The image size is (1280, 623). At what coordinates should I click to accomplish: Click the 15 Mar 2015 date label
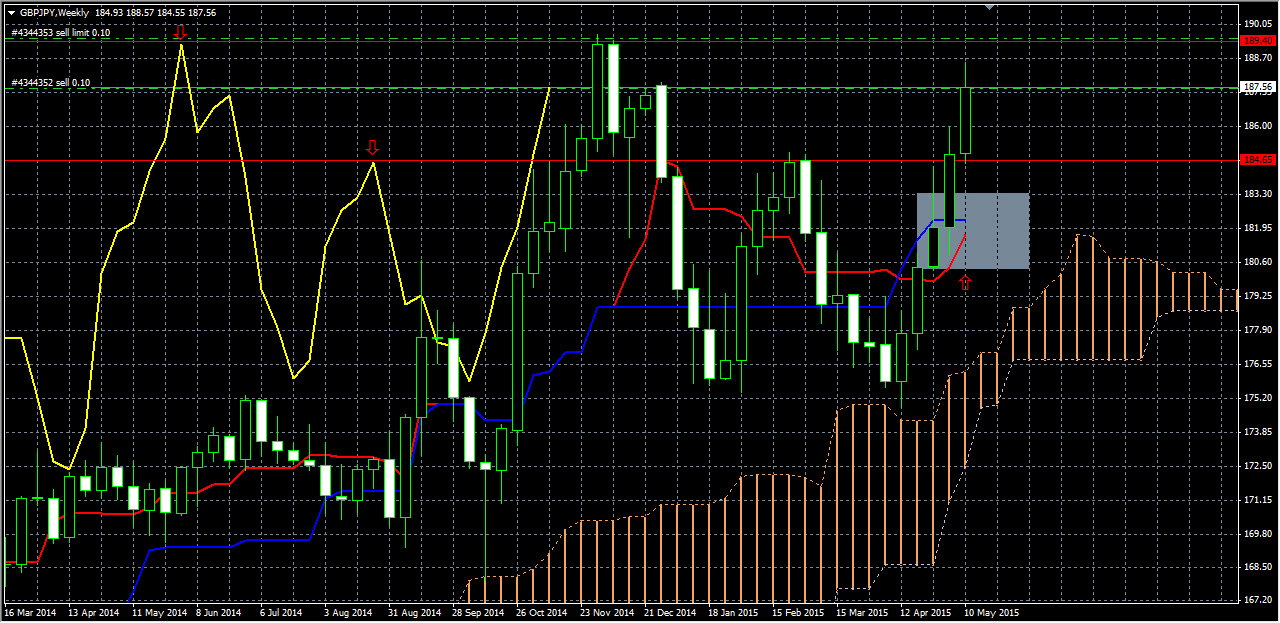pos(862,611)
